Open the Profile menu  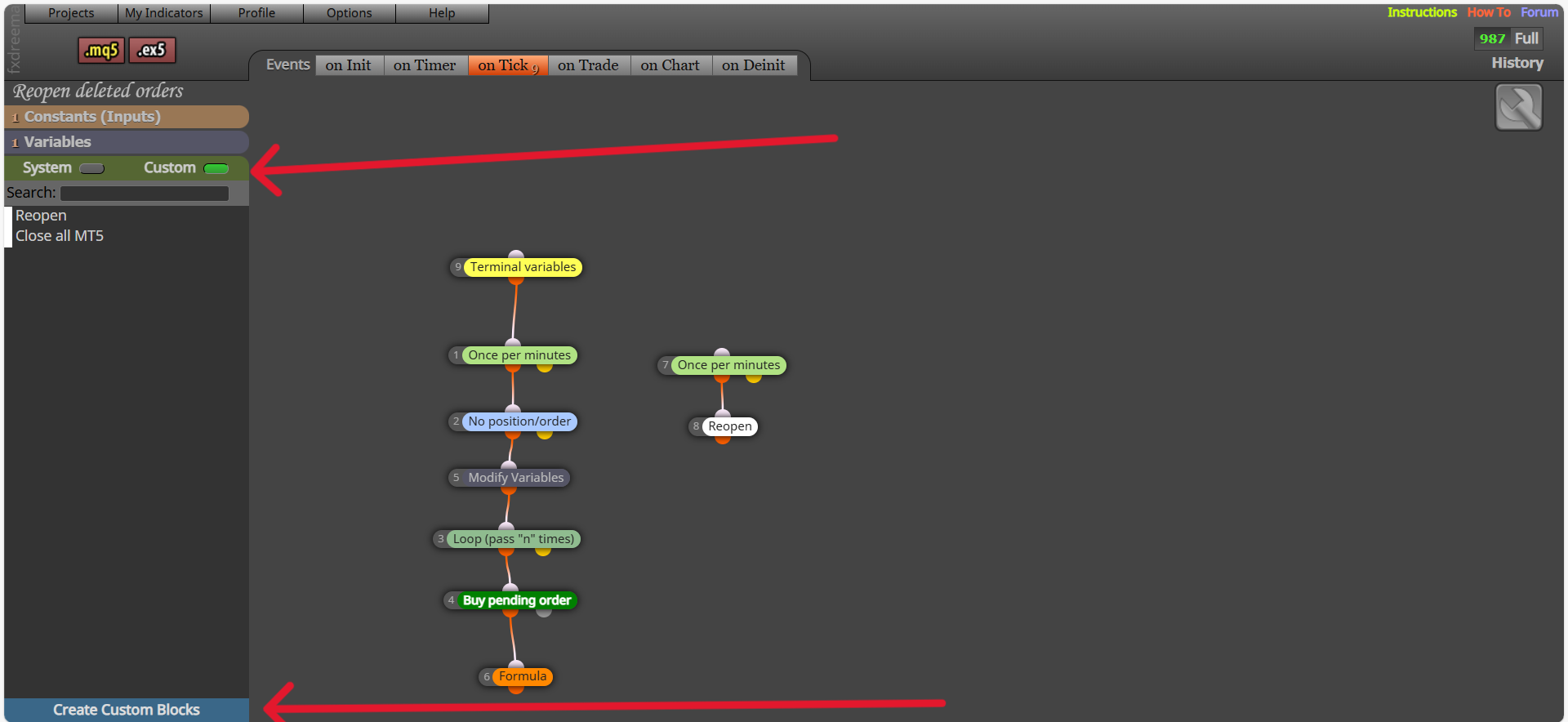click(256, 13)
